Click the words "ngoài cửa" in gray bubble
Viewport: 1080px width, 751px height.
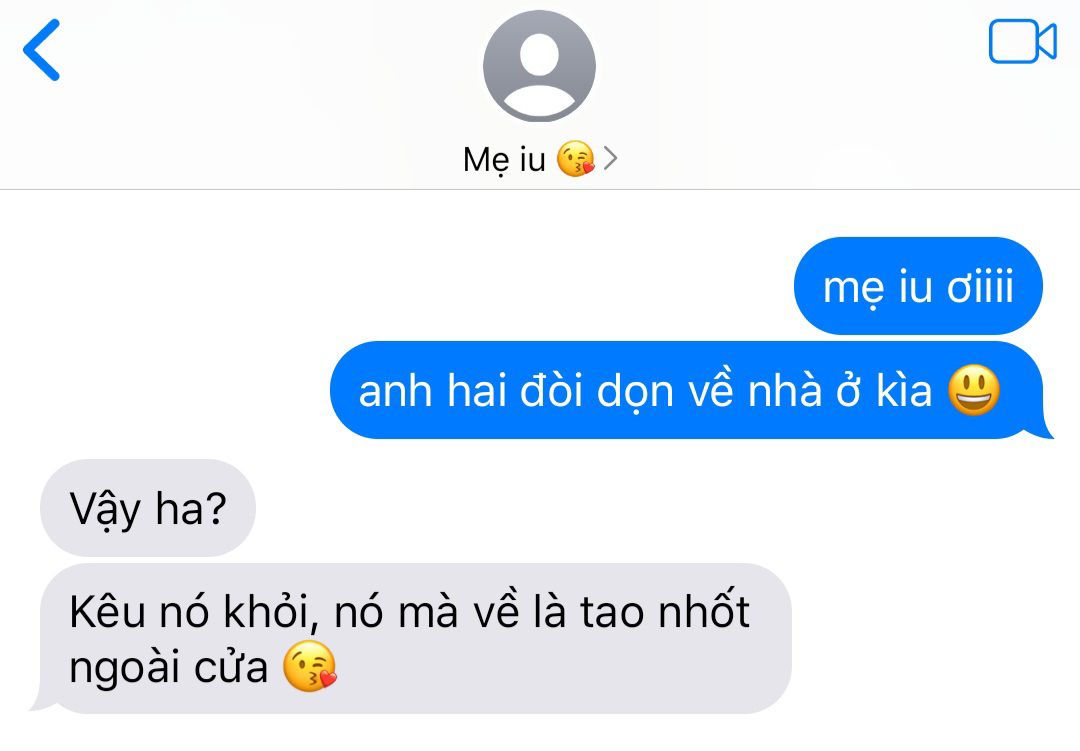pos(169,668)
